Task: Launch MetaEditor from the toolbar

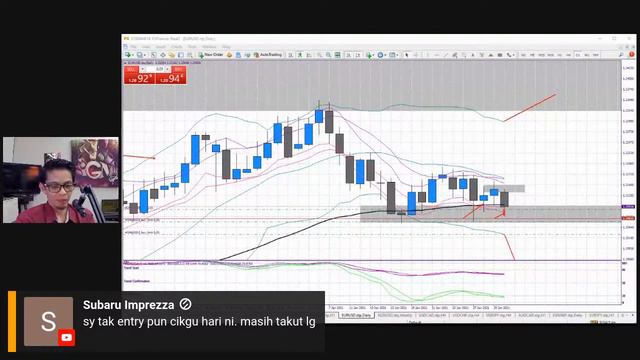Action: (x=229, y=55)
